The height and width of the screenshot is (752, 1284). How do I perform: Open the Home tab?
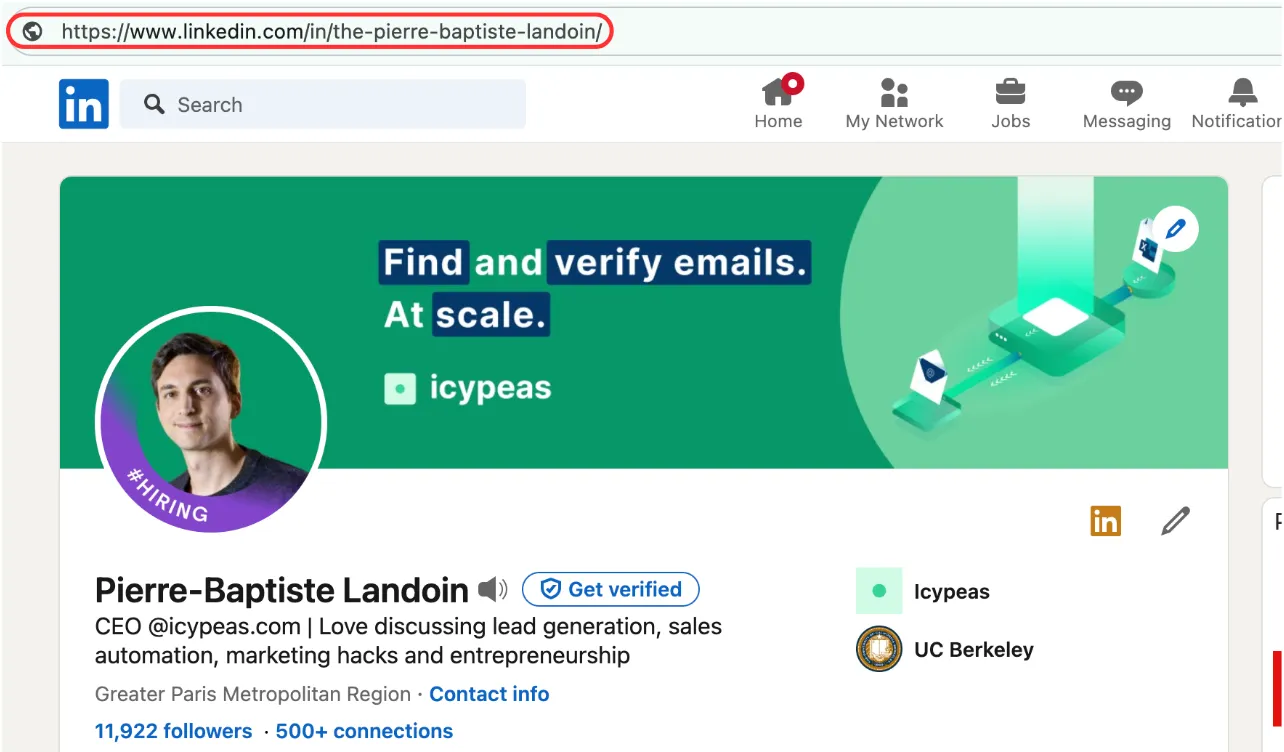(778, 103)
